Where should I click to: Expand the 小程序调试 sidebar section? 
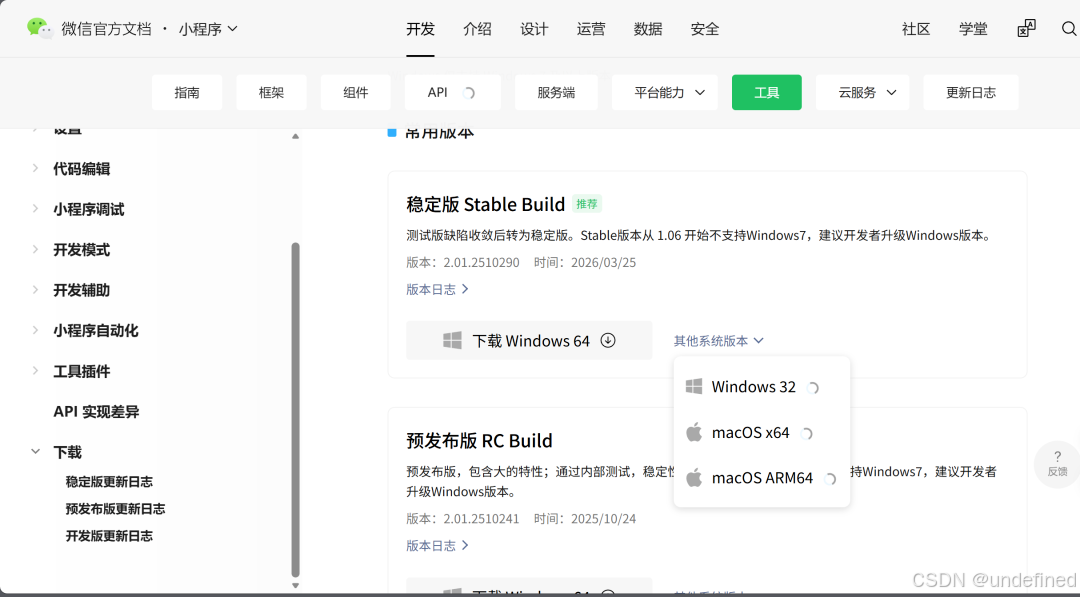click(x=35, y=209)
